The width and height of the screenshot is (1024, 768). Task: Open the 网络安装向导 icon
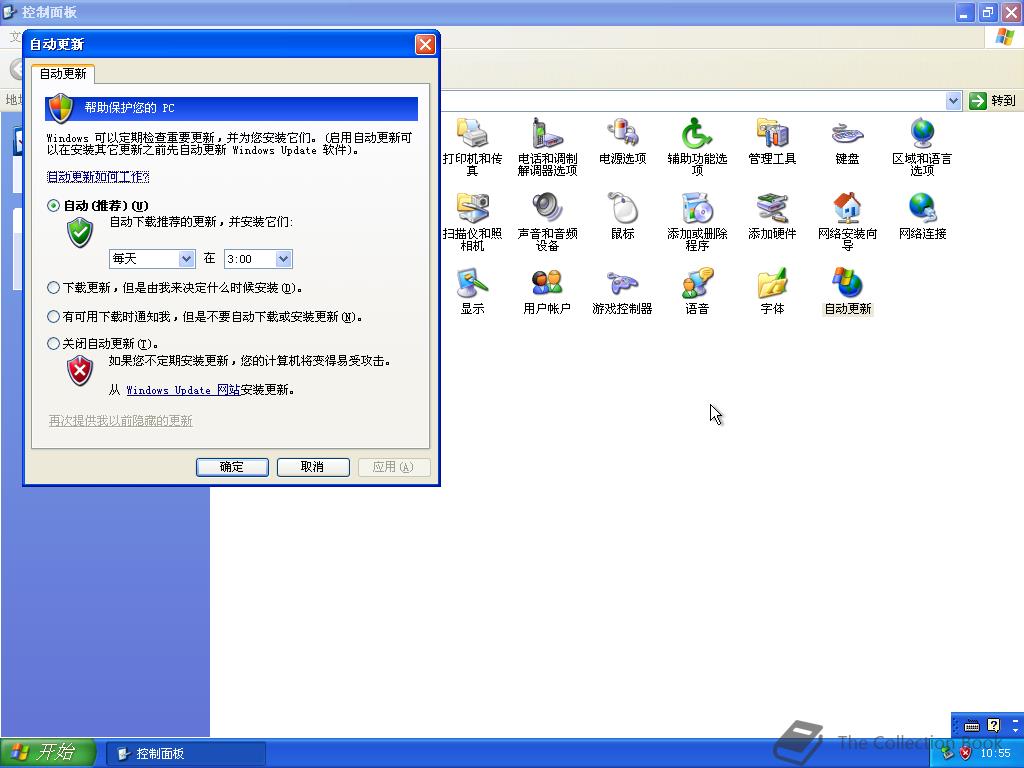pos(847,222)
